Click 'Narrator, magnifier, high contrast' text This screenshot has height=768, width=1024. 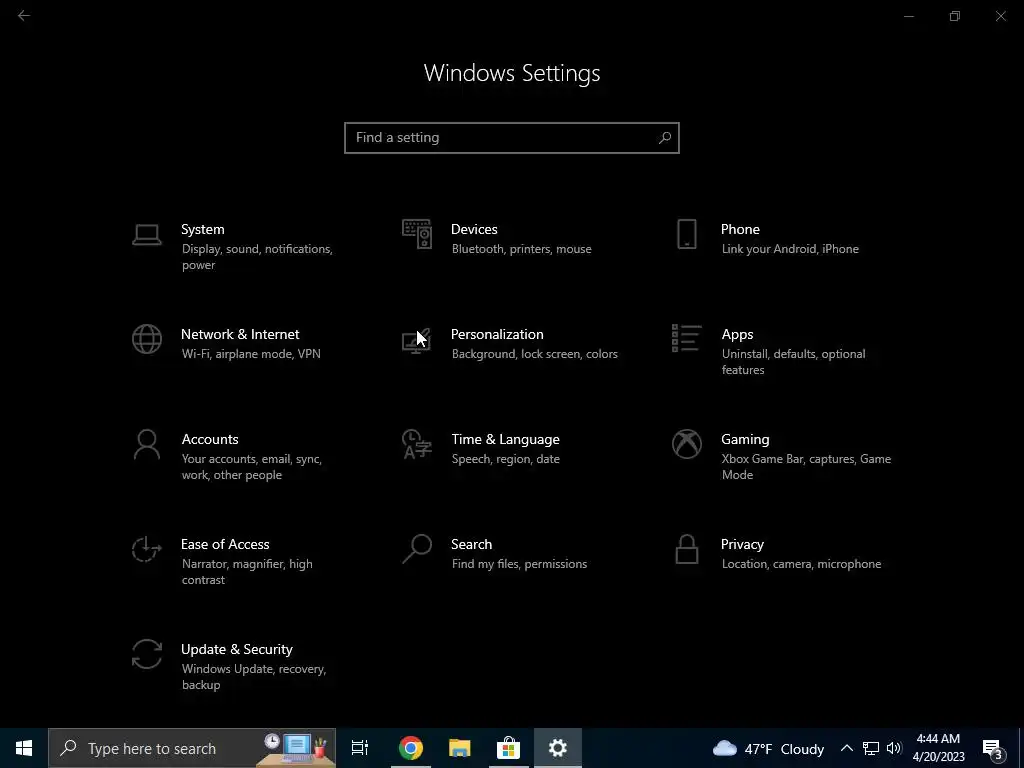coord(247,572)
